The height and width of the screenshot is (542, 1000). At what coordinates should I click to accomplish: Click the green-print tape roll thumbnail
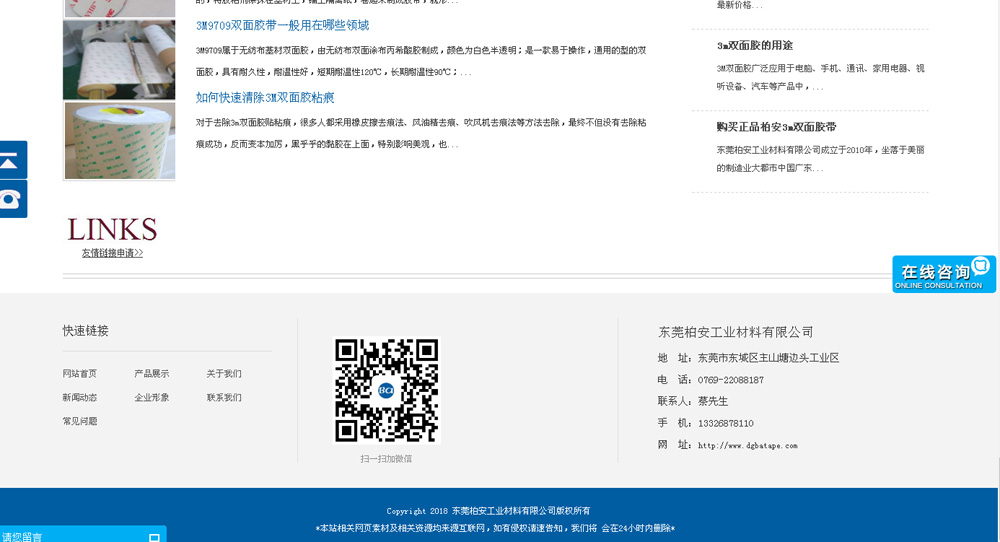click(x=119, y=141)
